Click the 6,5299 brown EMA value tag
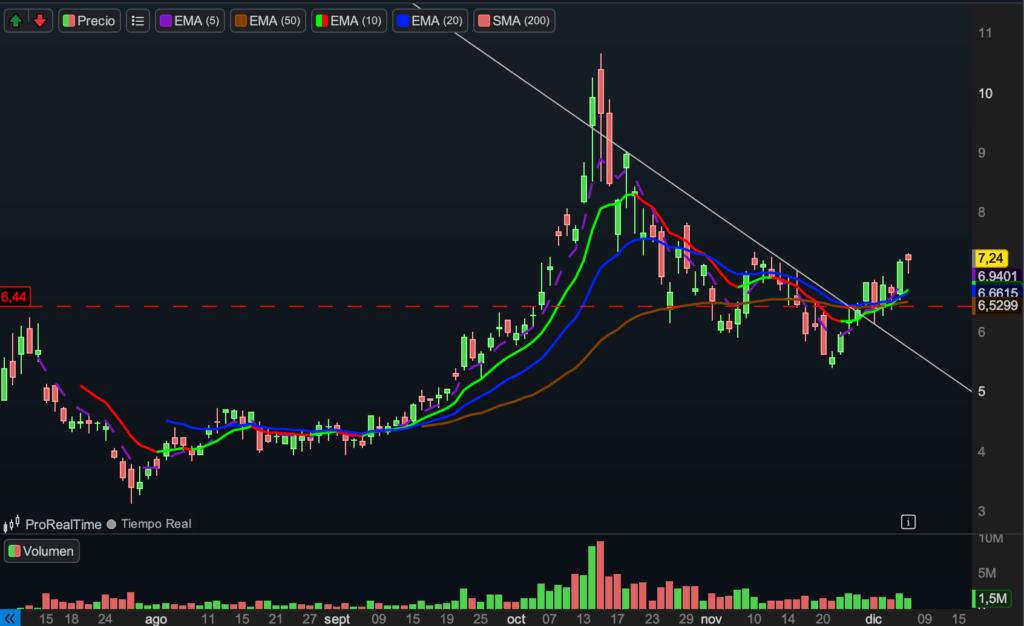Image resolution: width=1024 pixels, height=626 pixels. pos(997,306)
